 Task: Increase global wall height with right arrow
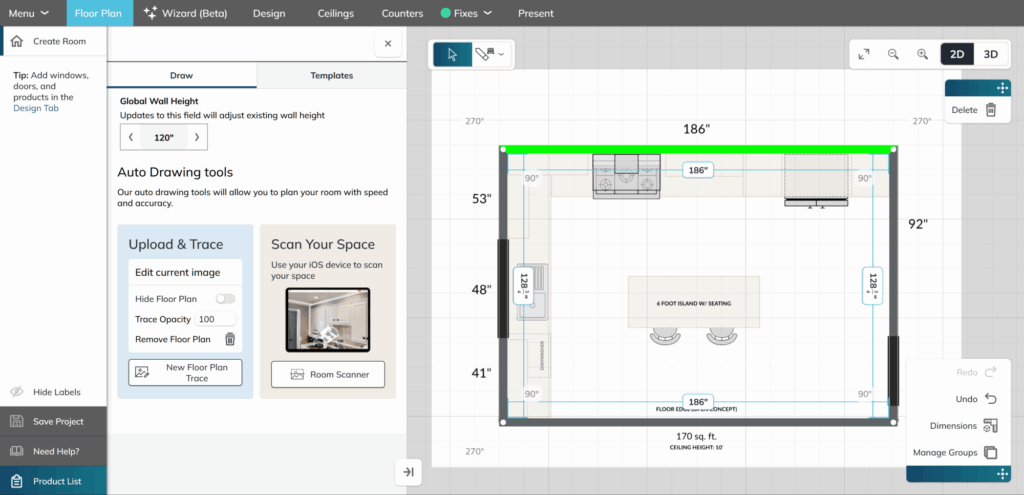197,137
